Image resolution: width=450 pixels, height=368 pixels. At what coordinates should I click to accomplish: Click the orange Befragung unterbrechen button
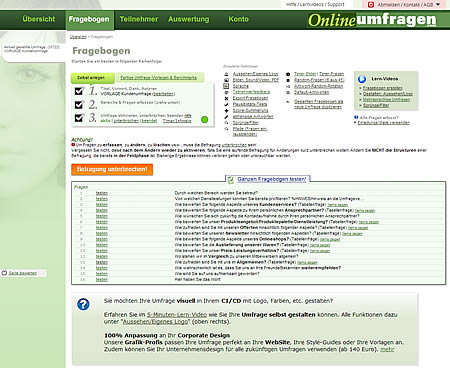coord(112,169)
